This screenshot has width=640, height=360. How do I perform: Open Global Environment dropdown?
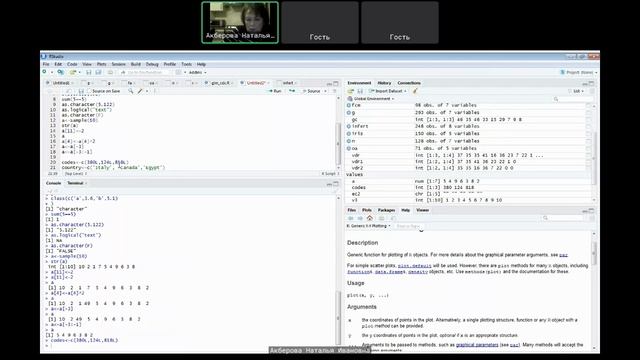(371, 99)
